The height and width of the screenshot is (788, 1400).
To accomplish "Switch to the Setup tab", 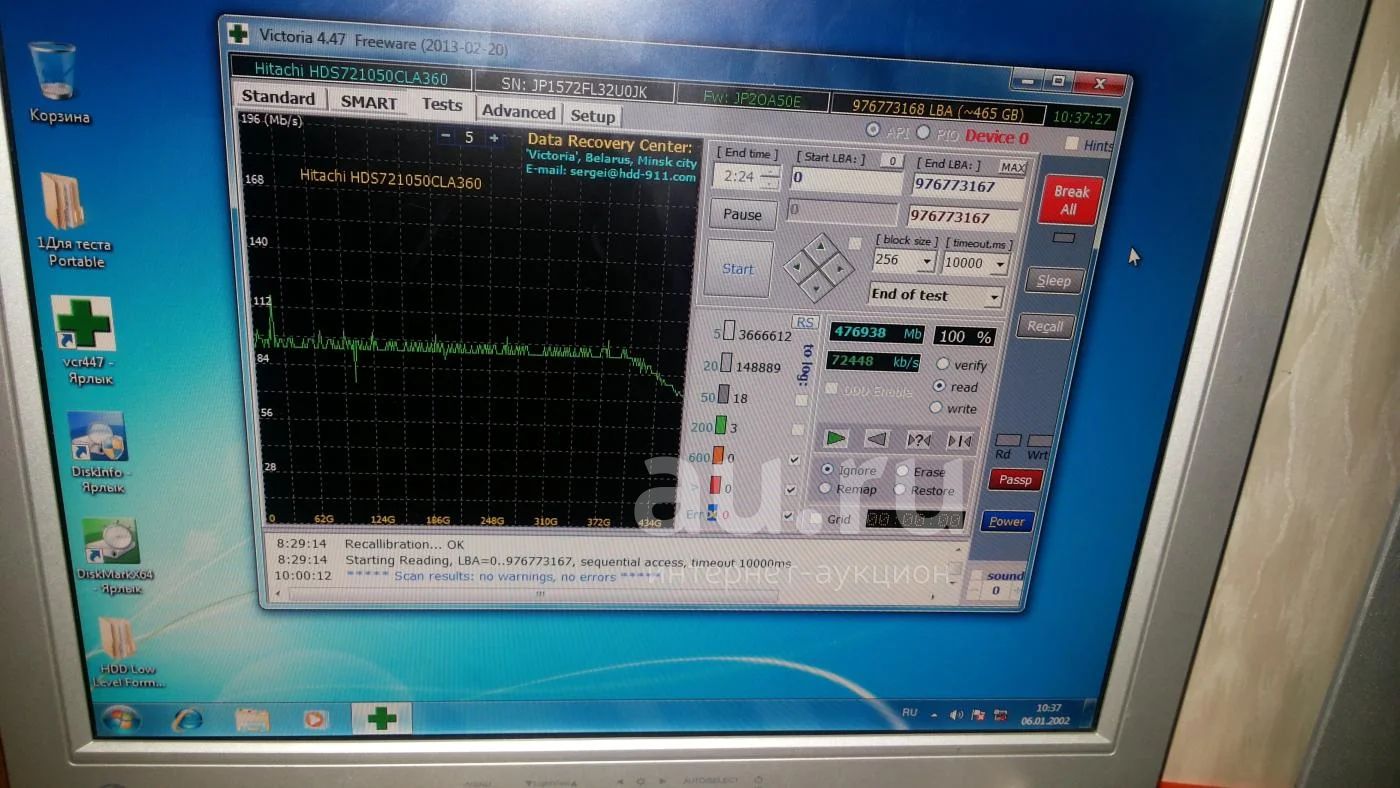I will [x=592, y=116].
